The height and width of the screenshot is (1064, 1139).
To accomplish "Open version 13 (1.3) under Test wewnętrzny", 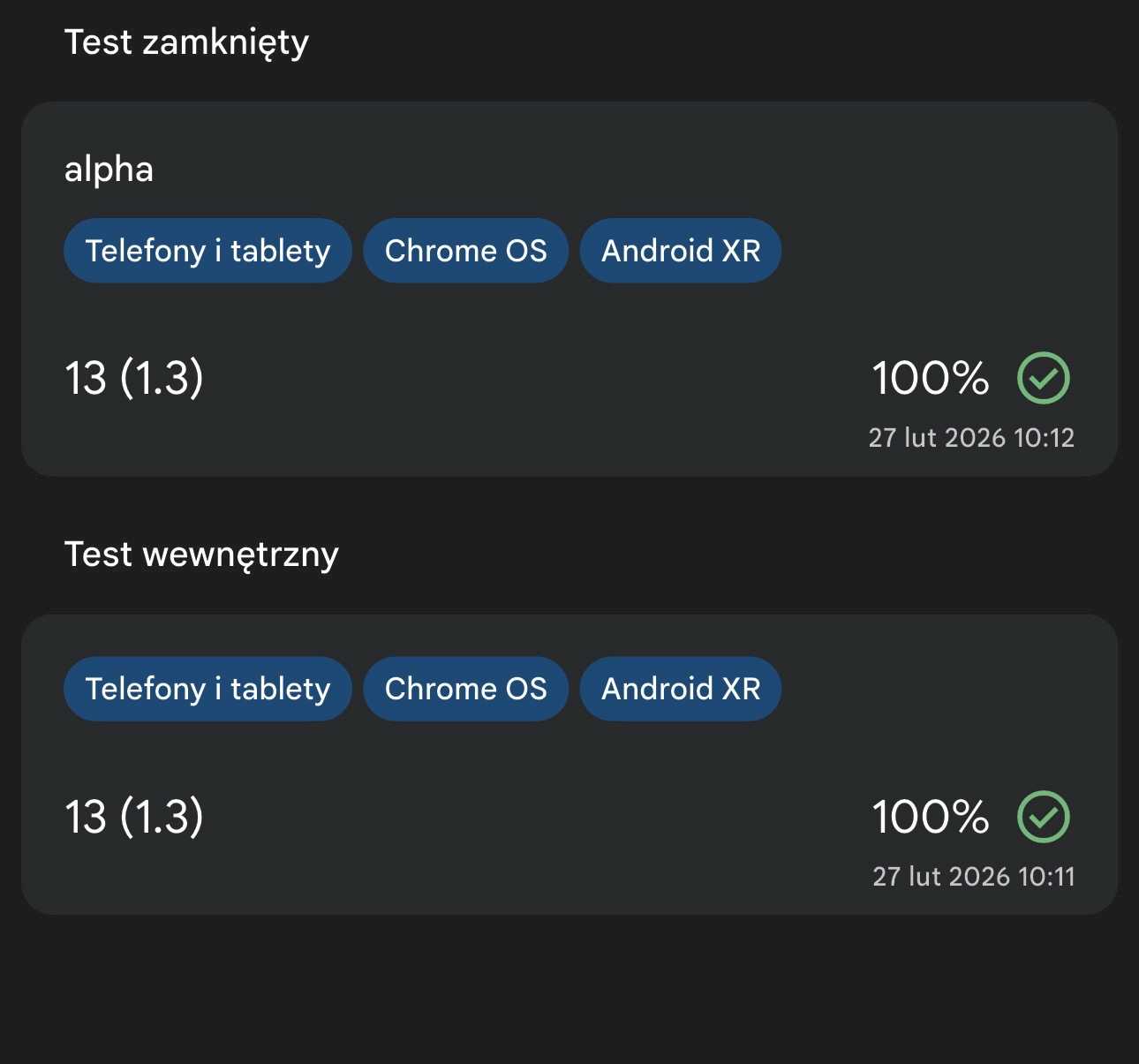I will pos(134,817).
